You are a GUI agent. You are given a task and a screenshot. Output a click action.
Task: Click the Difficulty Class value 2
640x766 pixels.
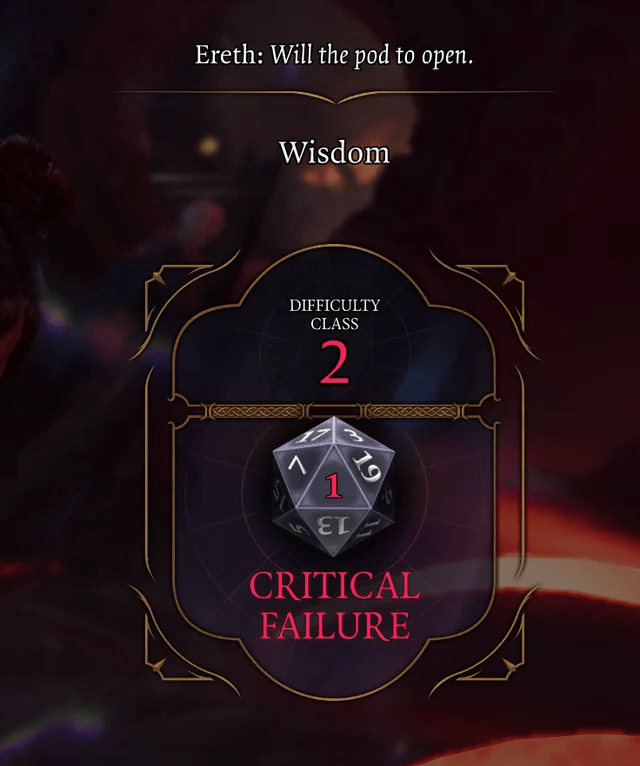pos(335,362)
